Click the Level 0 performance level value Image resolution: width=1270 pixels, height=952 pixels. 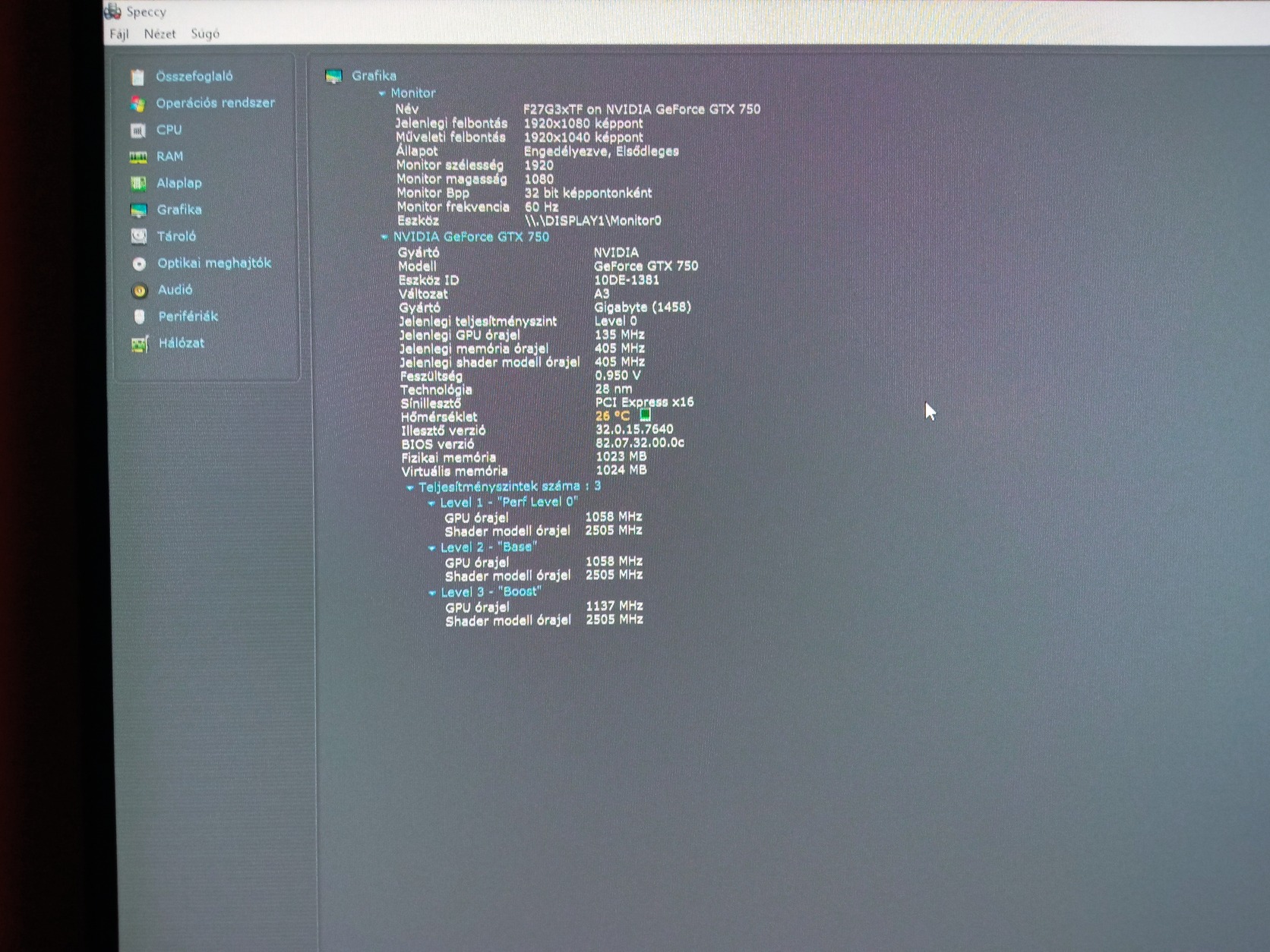click(x=616, y=321)
